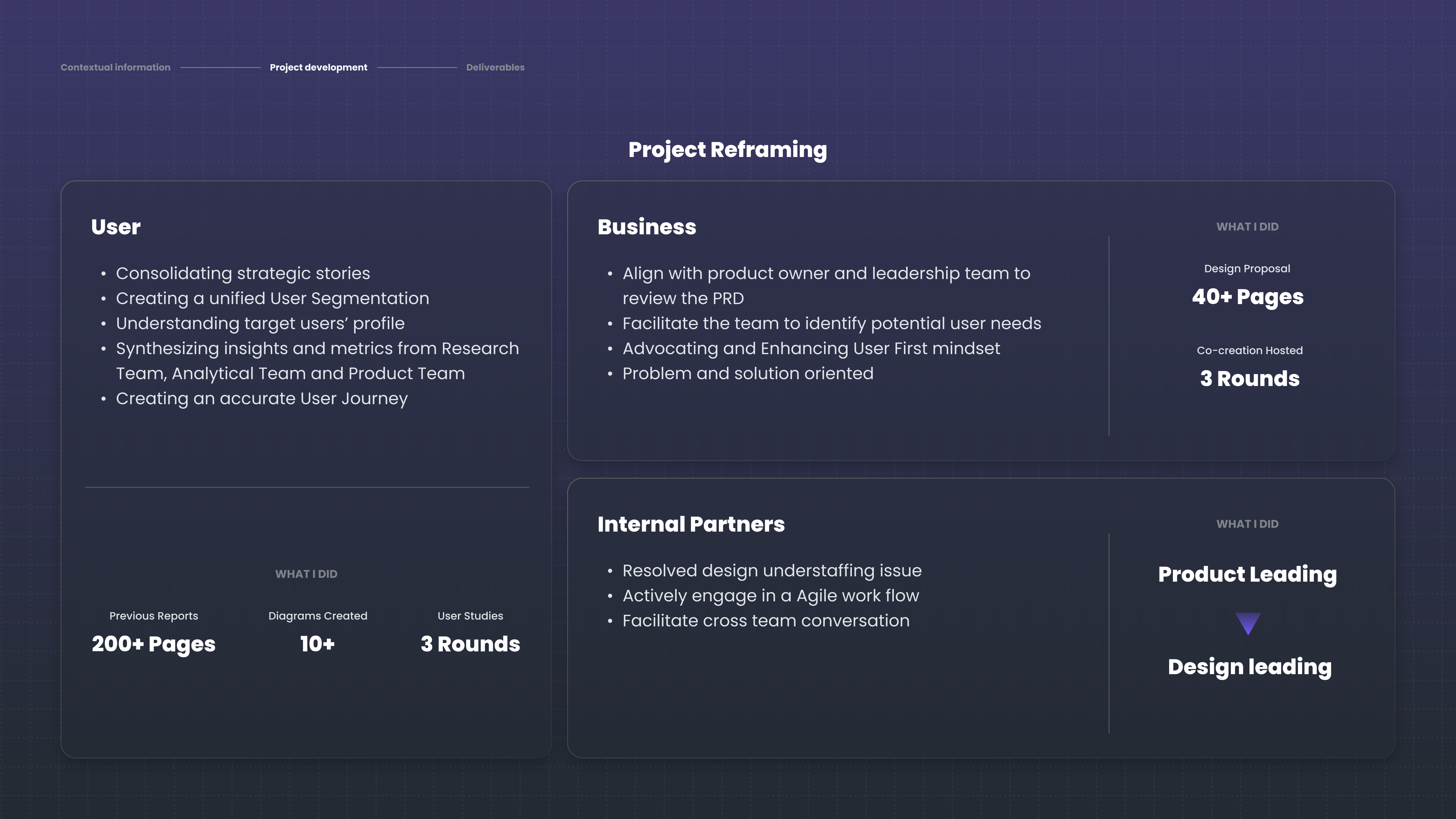Select bullet Problem and solution oriented

point(748,373)
